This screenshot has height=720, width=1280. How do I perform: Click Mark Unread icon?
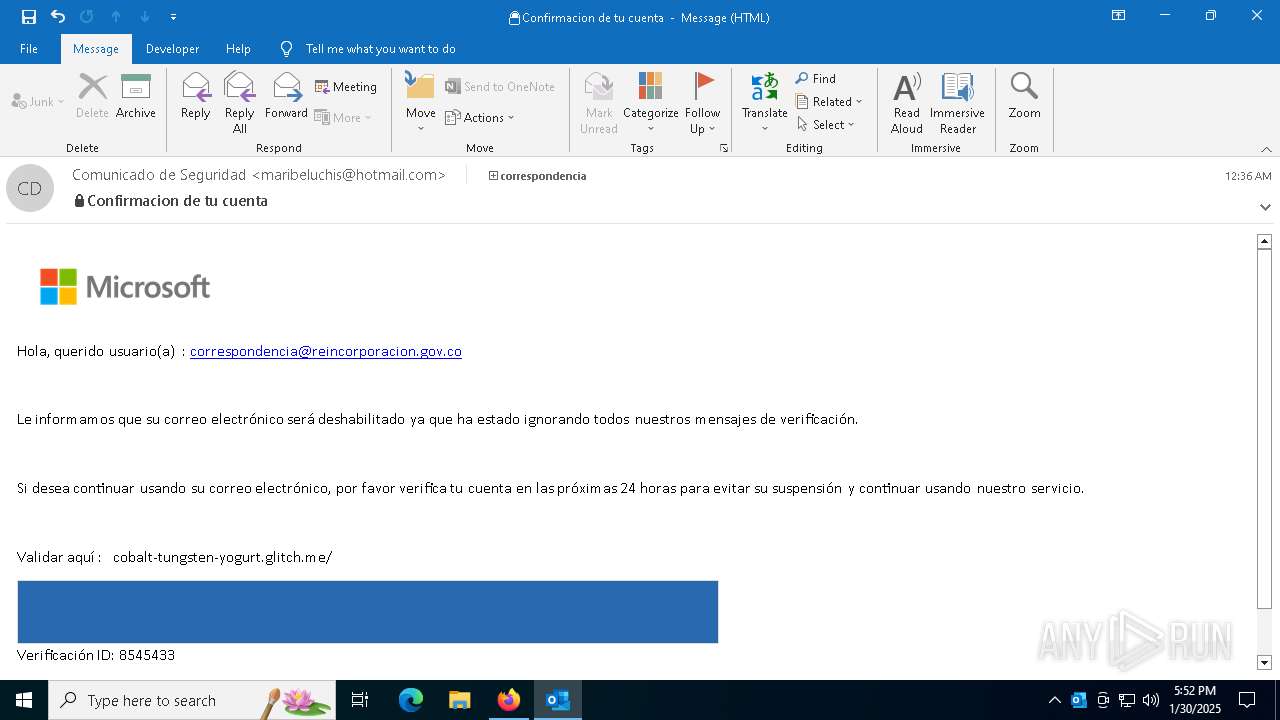click(599, 102)
